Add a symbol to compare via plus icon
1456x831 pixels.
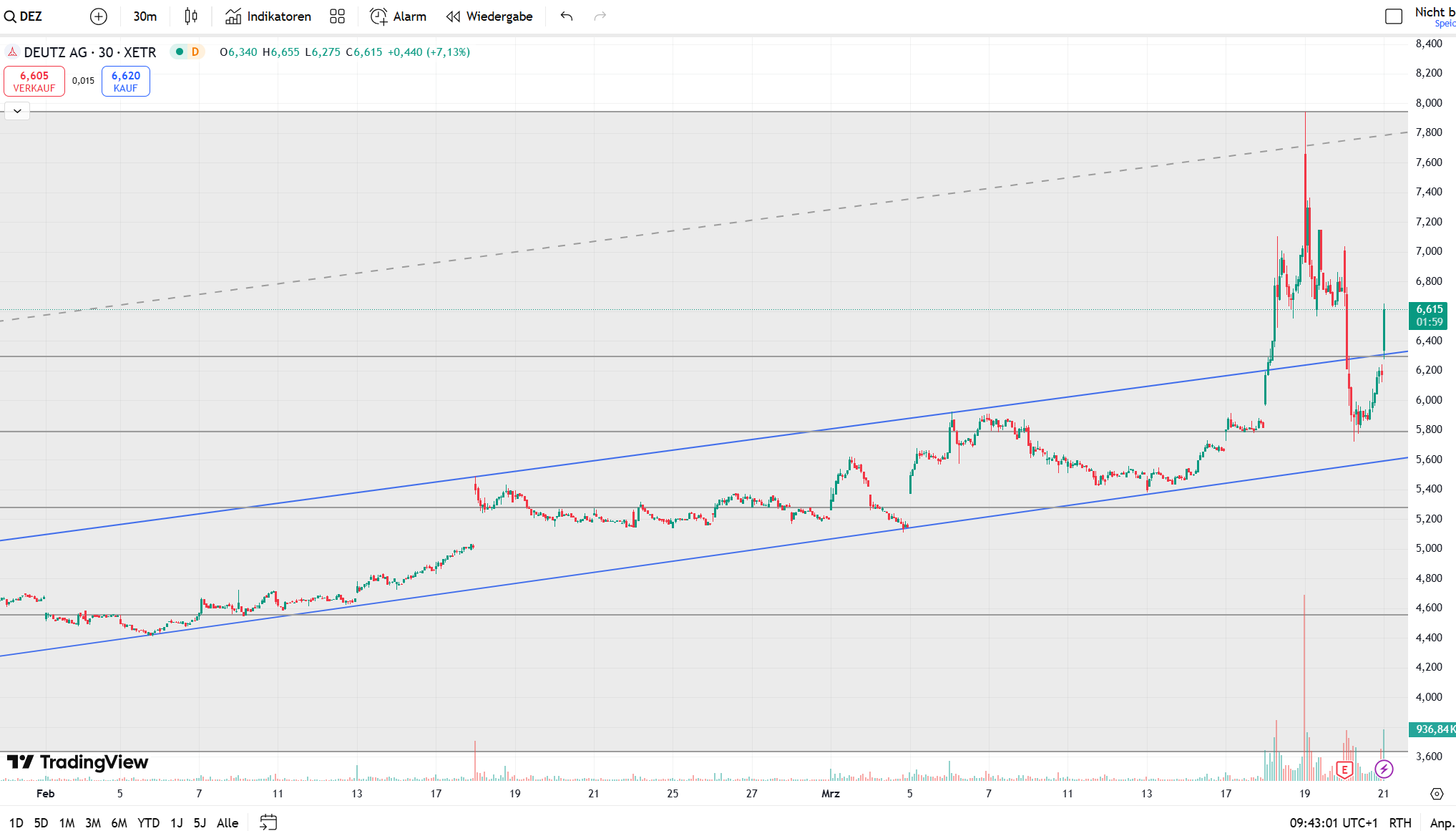coord(99,16)
